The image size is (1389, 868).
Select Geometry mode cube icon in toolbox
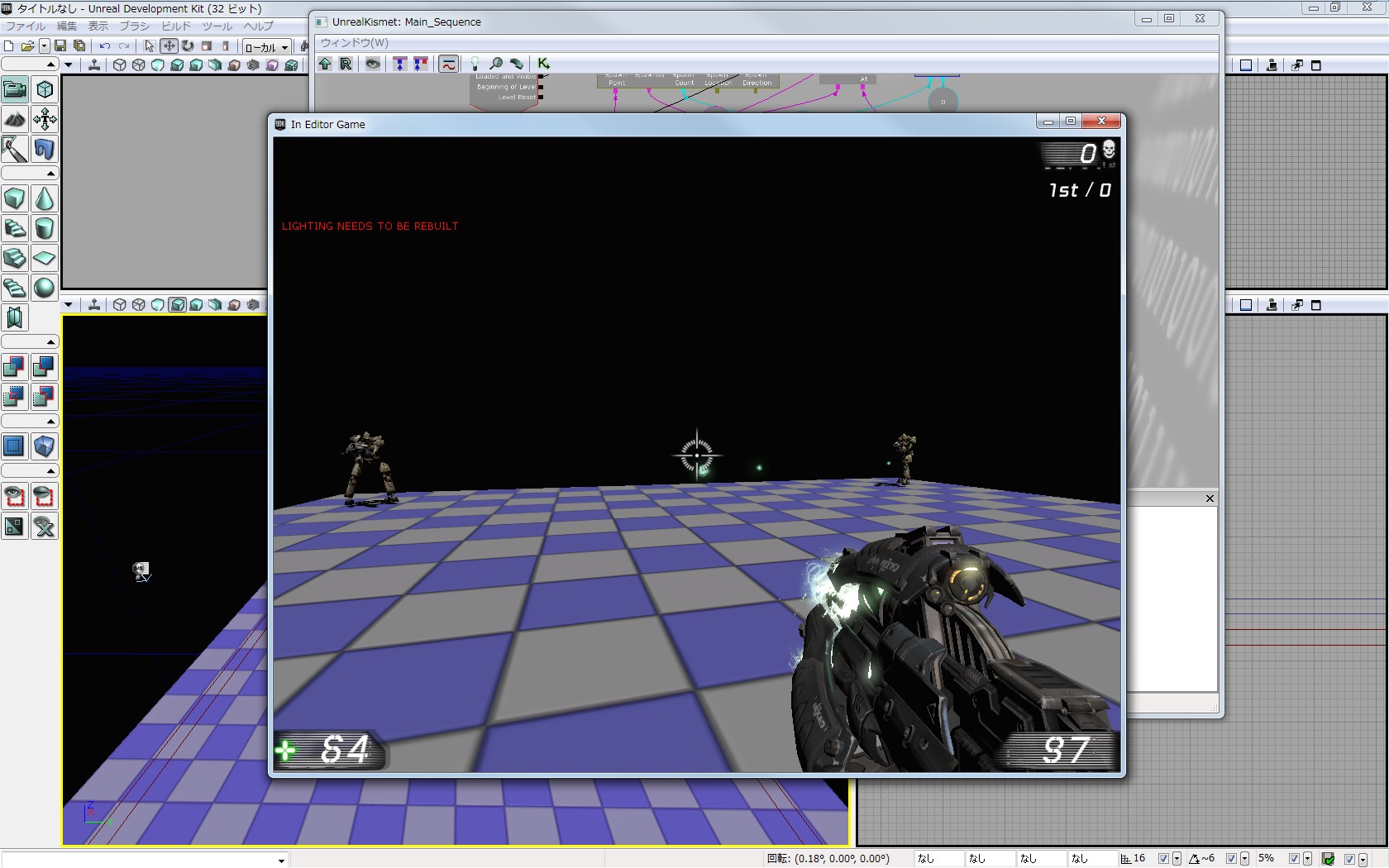[x=45, y=89]
